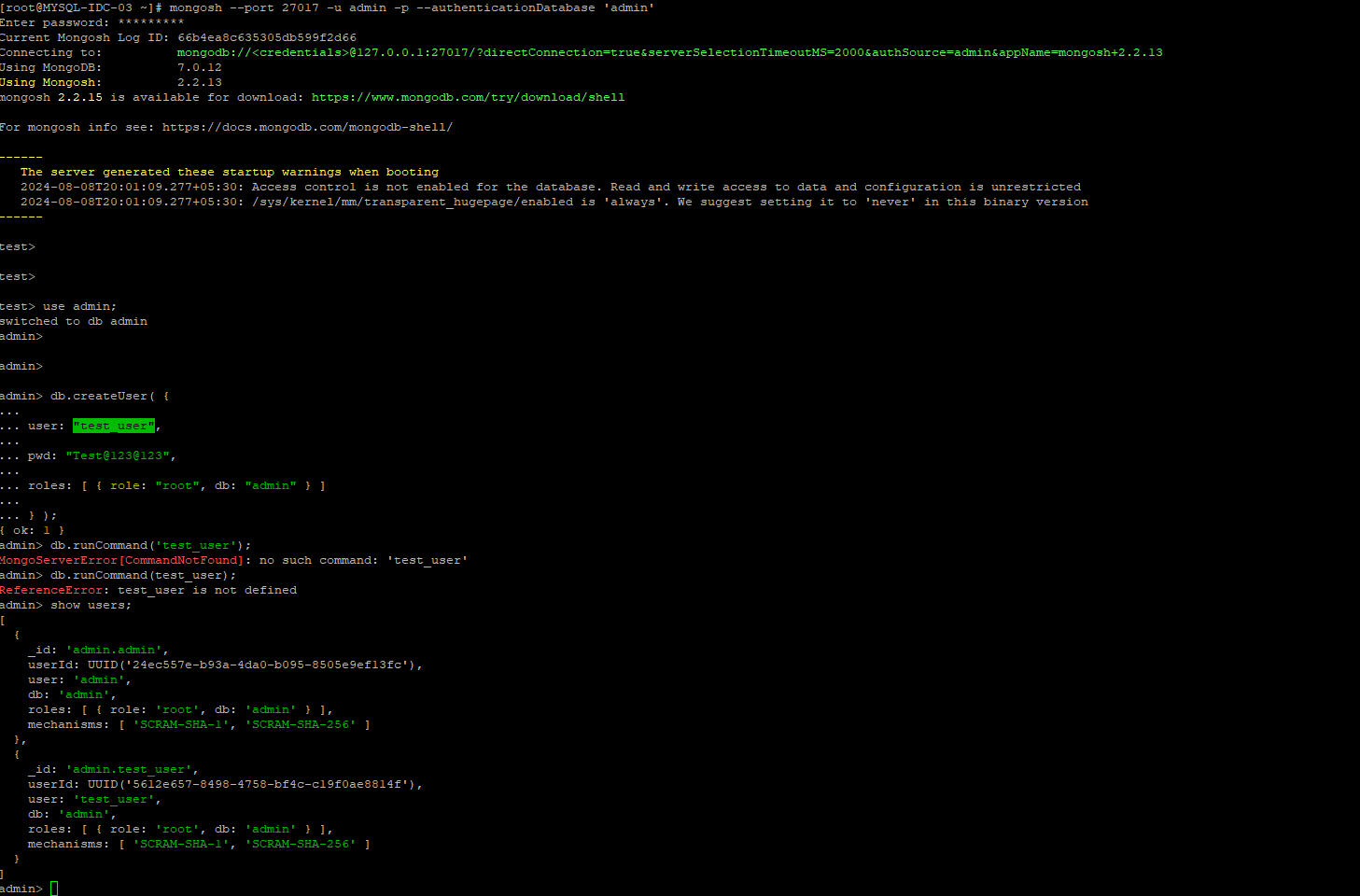Click the "Access control is not enabled" warning
This screenshot has height=896, width=1360.
coord(551,187)
